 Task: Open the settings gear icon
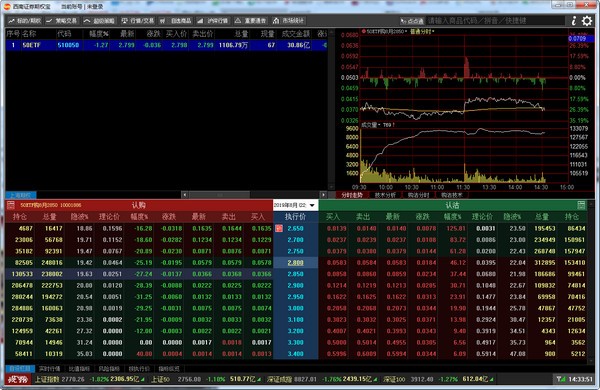point(587,21)
